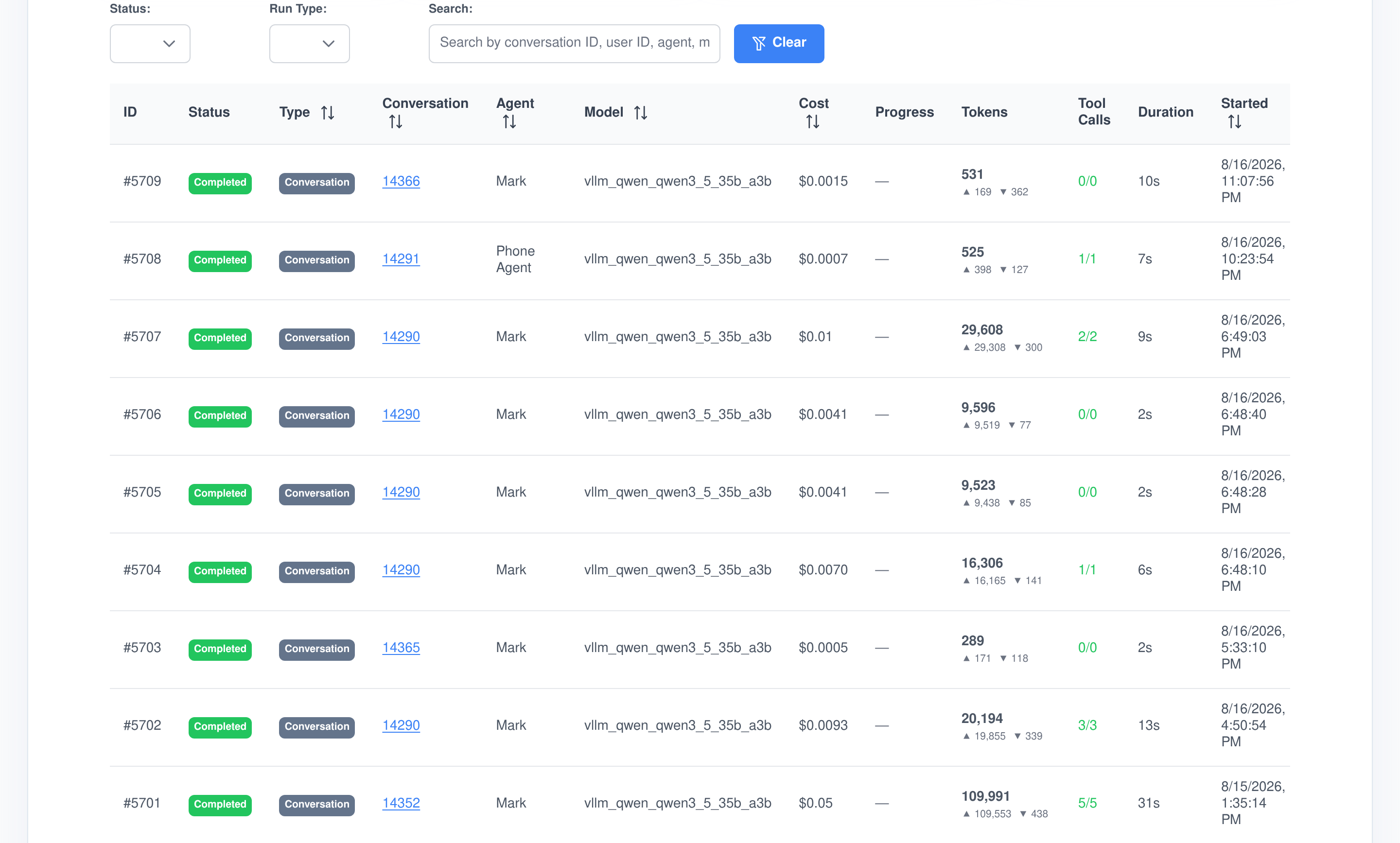The image size is (1400, 843).
Task: Click the $0.0070 cost value
Action: 822,570
